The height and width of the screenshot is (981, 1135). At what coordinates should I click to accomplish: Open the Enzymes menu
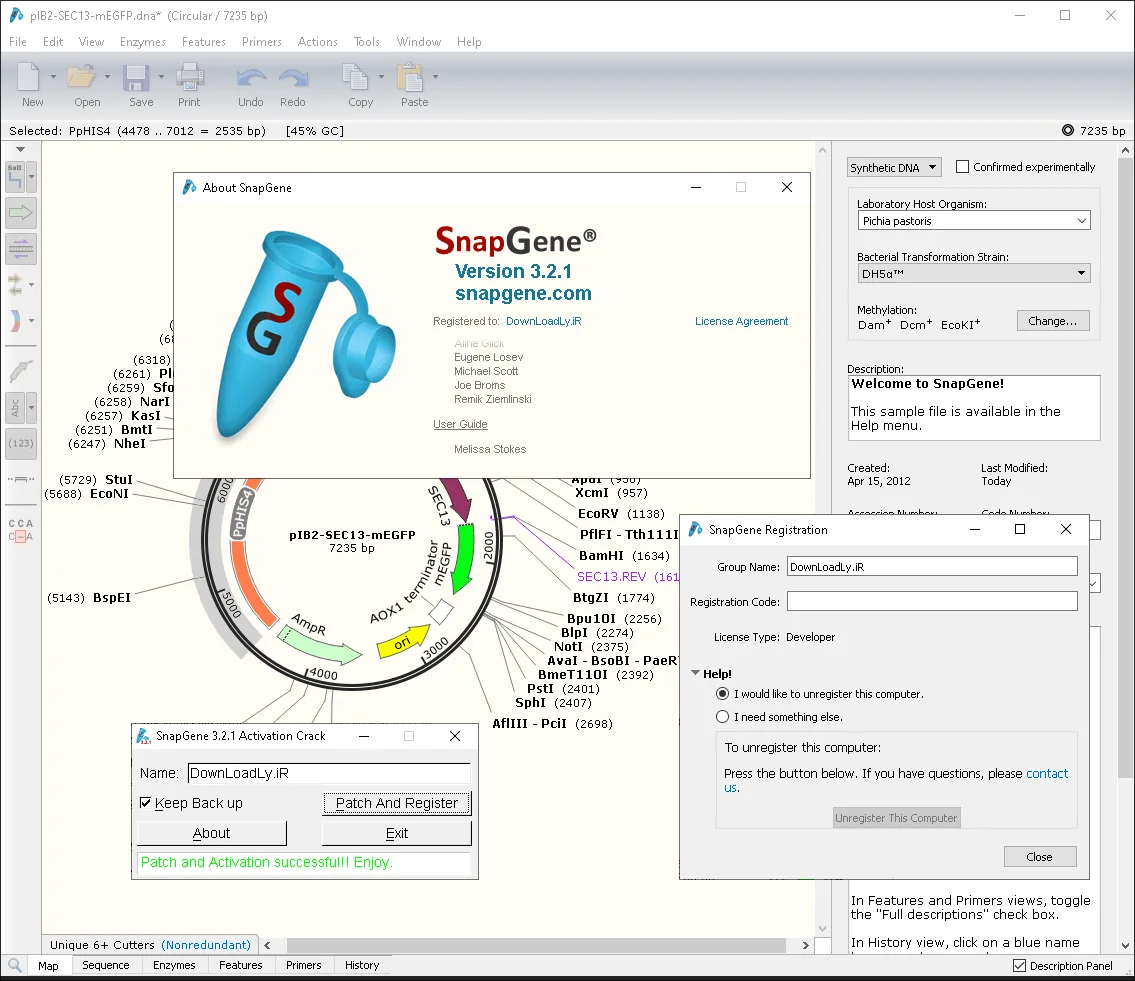143,42
